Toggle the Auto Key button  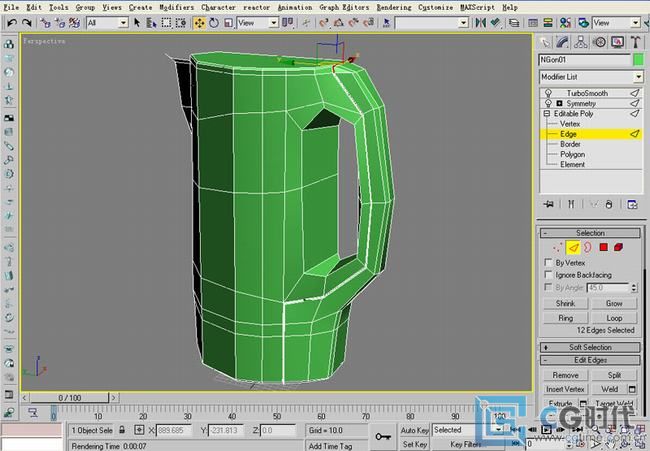(x=415, y=430)
